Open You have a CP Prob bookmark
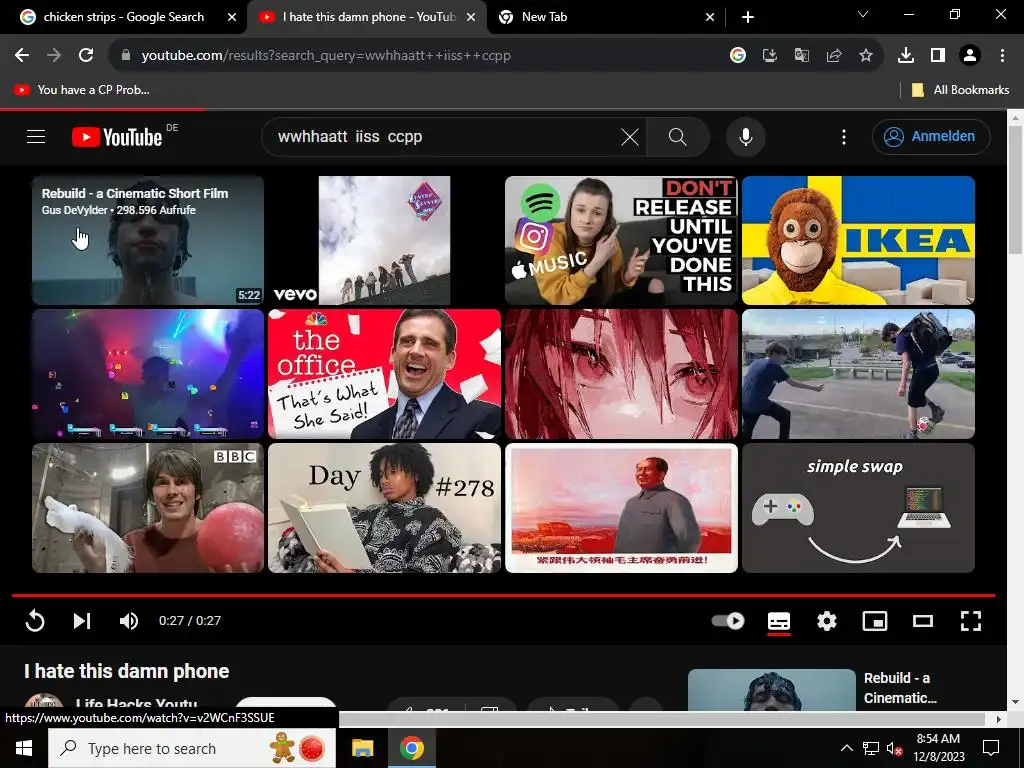Image resolution: width=1024 pixels, height=768 pixels. 82,90
